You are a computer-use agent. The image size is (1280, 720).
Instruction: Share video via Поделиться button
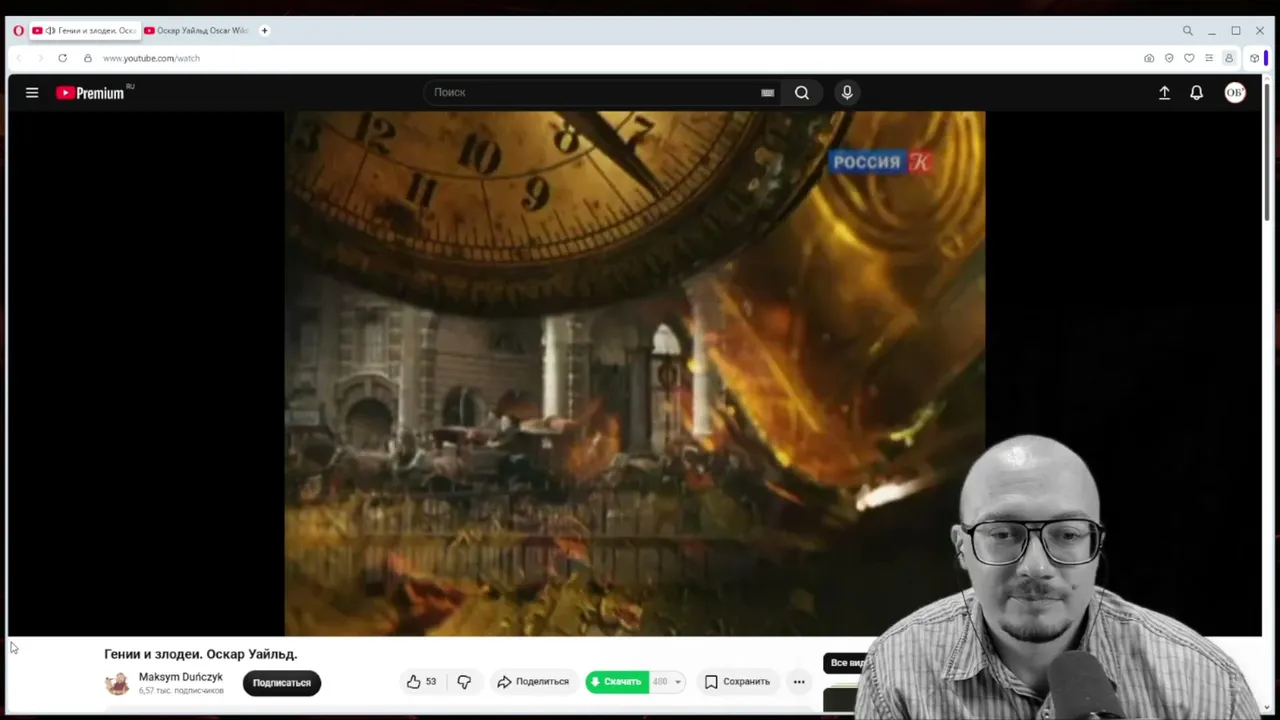[x=533, y=682]
